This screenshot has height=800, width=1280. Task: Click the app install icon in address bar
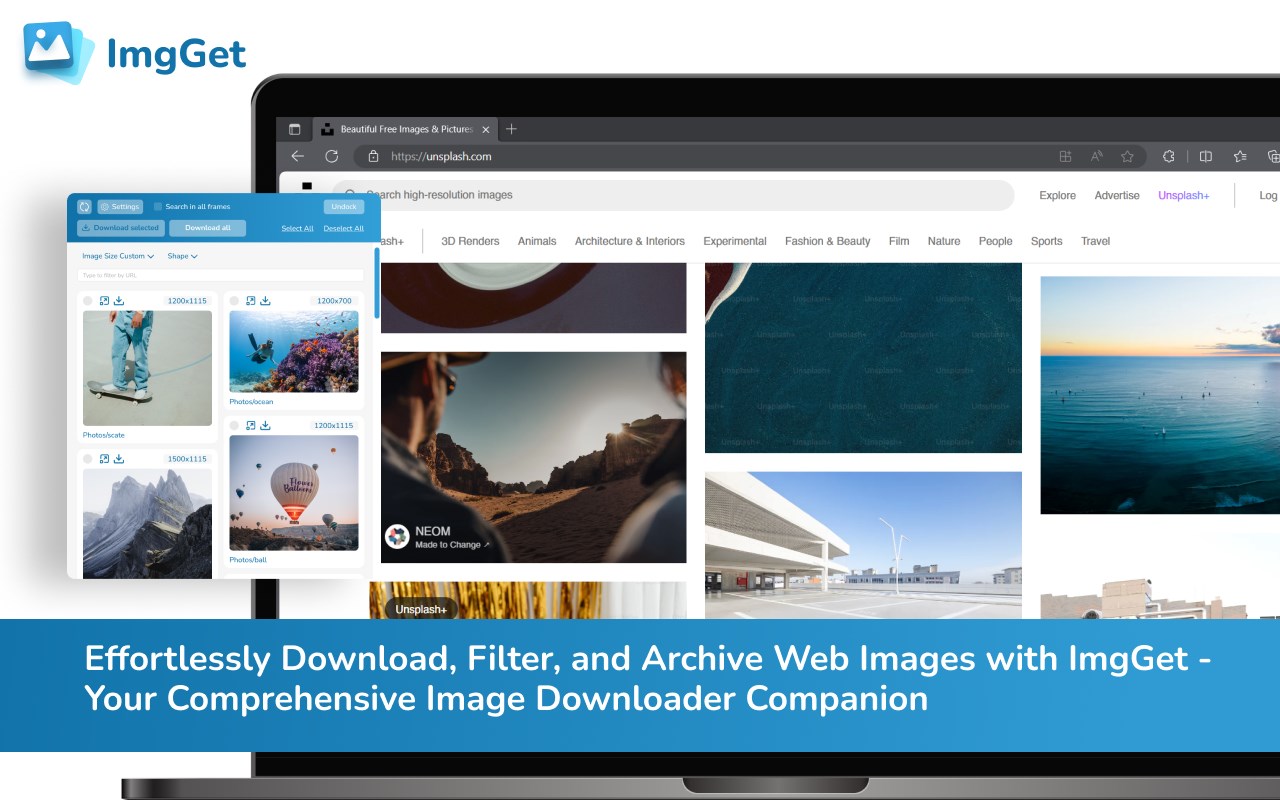click(1065, 156)
